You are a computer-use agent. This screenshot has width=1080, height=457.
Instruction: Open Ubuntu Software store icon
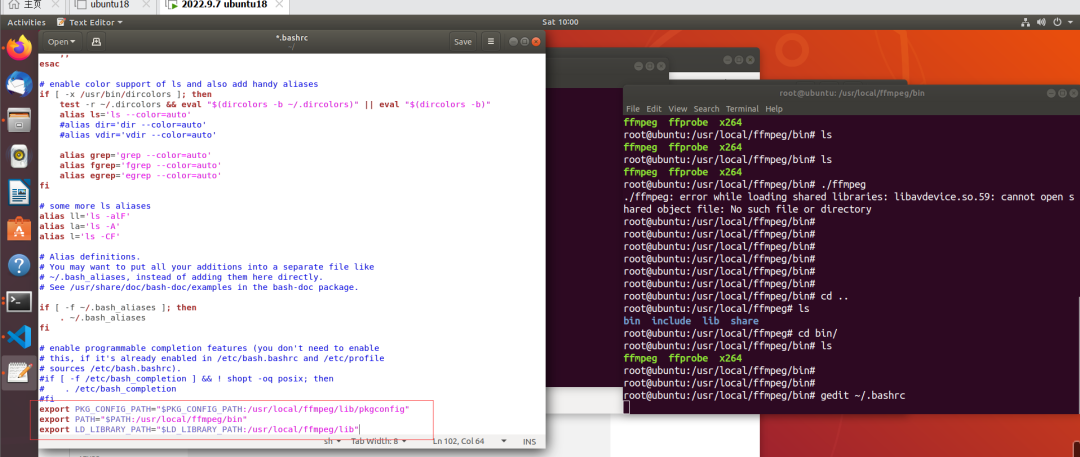point(18,229)
